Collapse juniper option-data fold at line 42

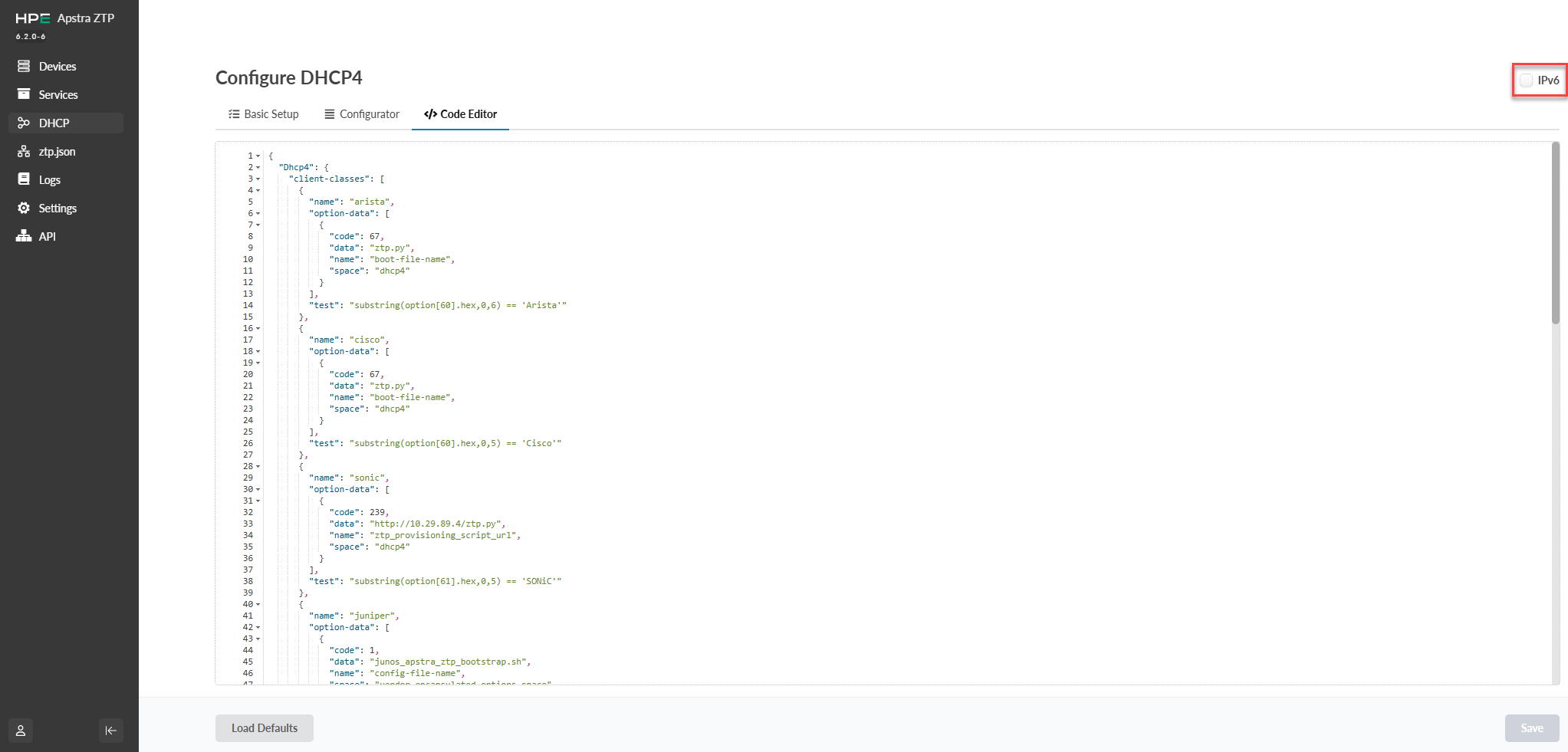coord(258,627)
